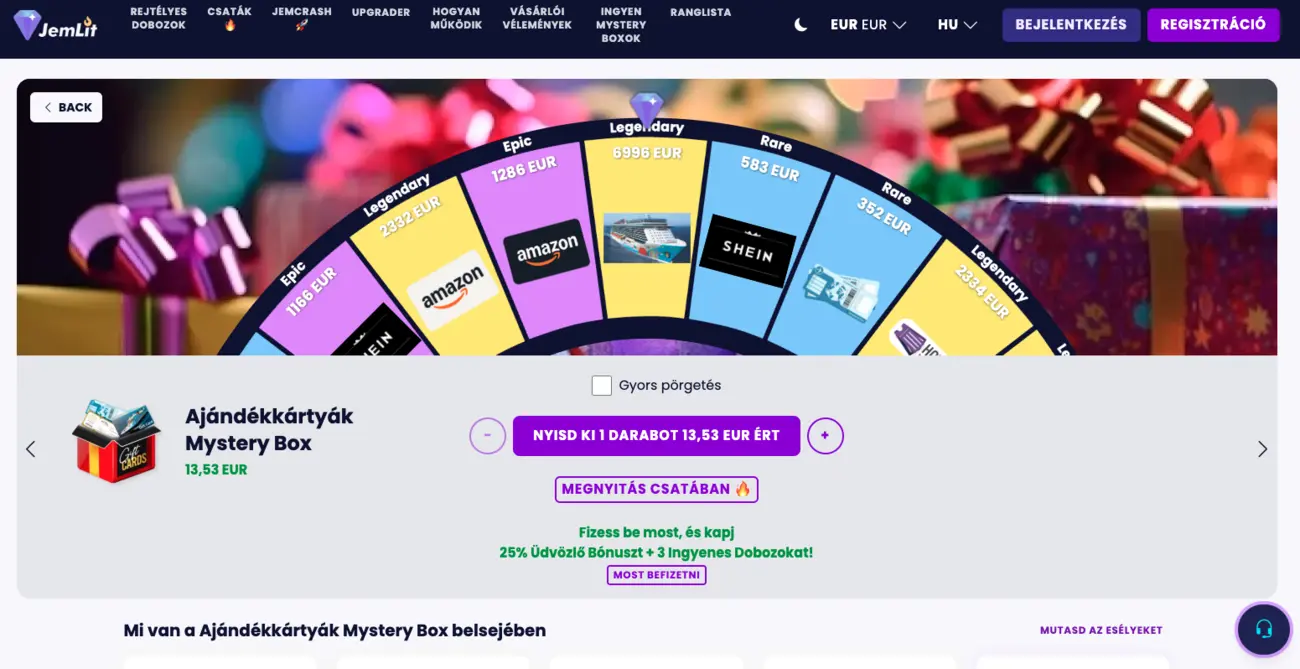Open the Upgrader menu item
Image resolution: width=1300 pixels, height=669 pixels.
pyautogui.click(x=381, y=12)
